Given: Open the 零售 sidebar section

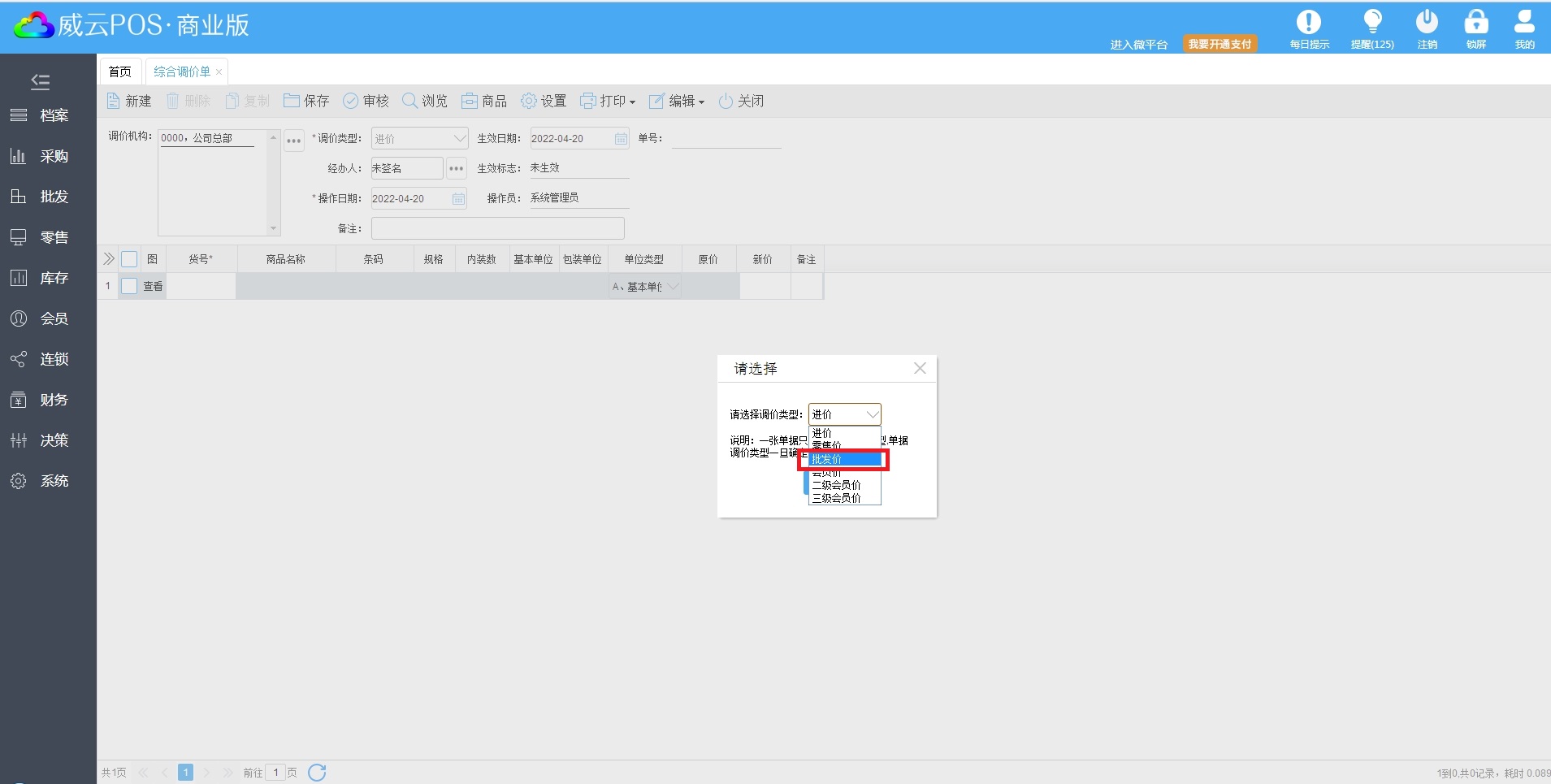Looking at the screenshot, I should point(48,237).
